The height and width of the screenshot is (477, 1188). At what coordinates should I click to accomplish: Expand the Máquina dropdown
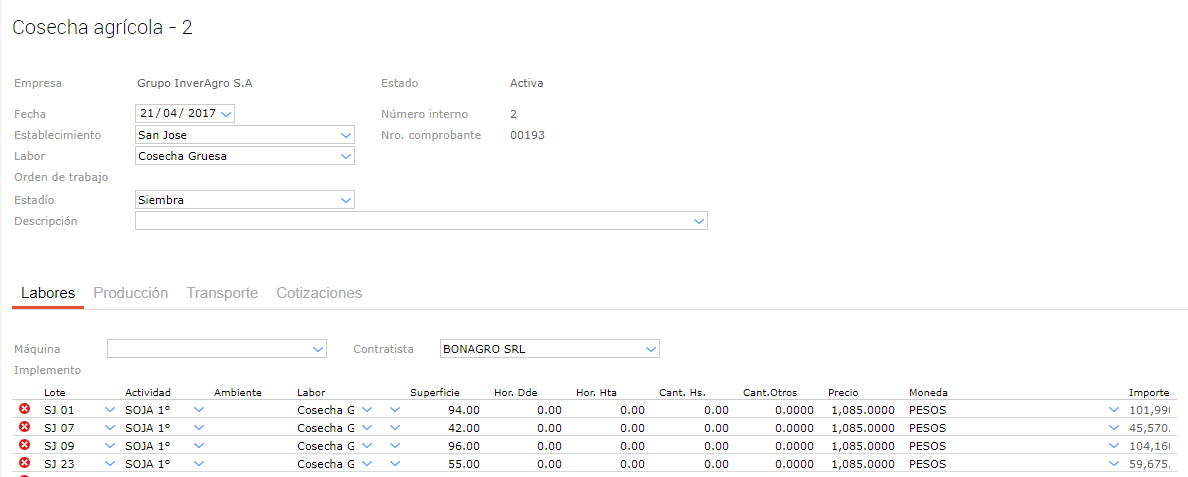(x=318, y=350)
